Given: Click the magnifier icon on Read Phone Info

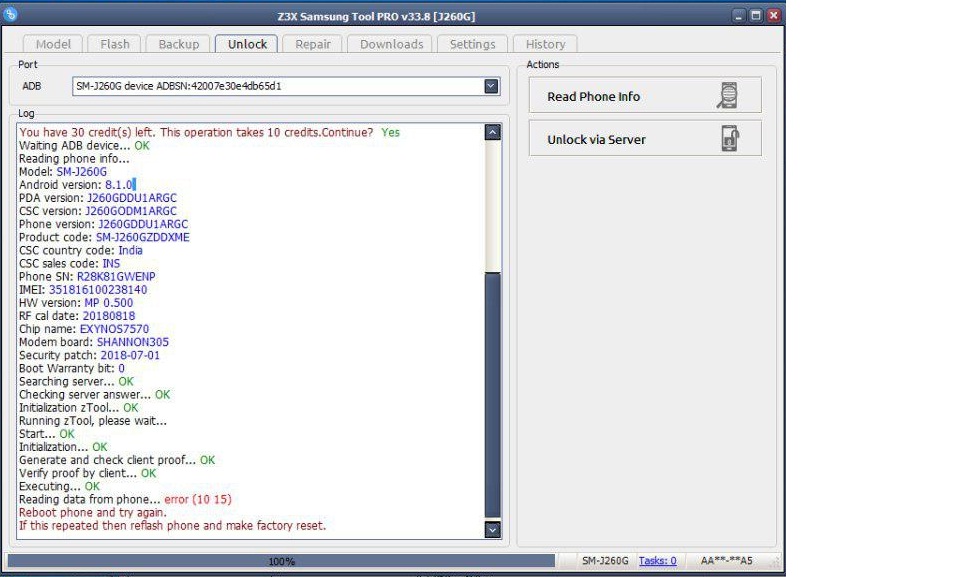Looking at the screenshot, I should click(x=727, y=96).
